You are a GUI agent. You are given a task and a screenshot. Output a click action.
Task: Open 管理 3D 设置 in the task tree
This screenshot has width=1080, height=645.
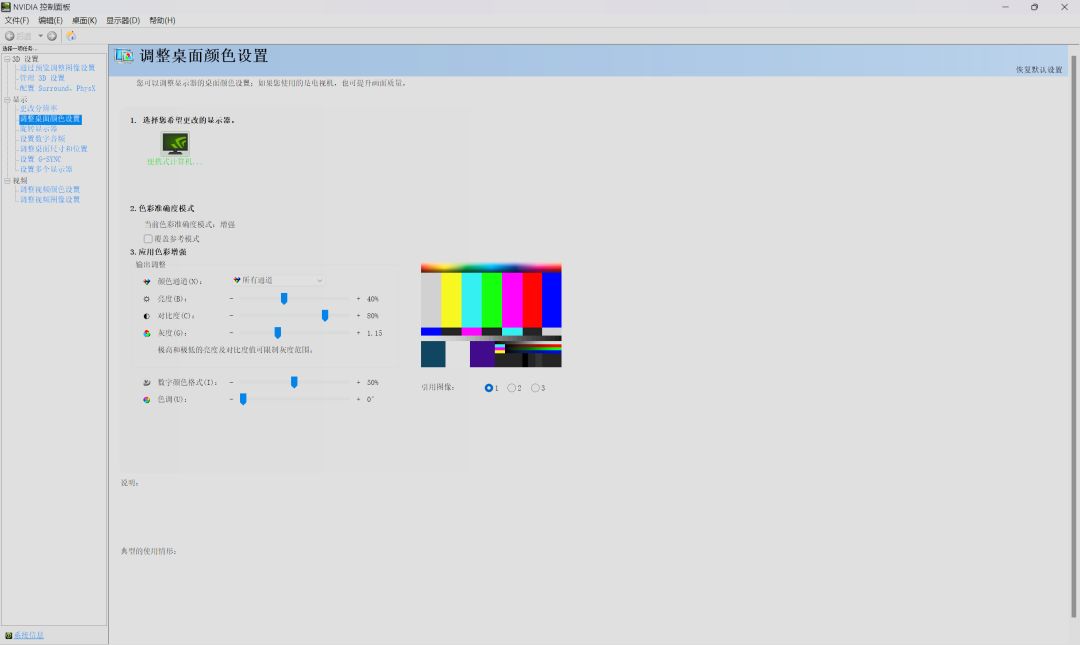coord(42,78)
